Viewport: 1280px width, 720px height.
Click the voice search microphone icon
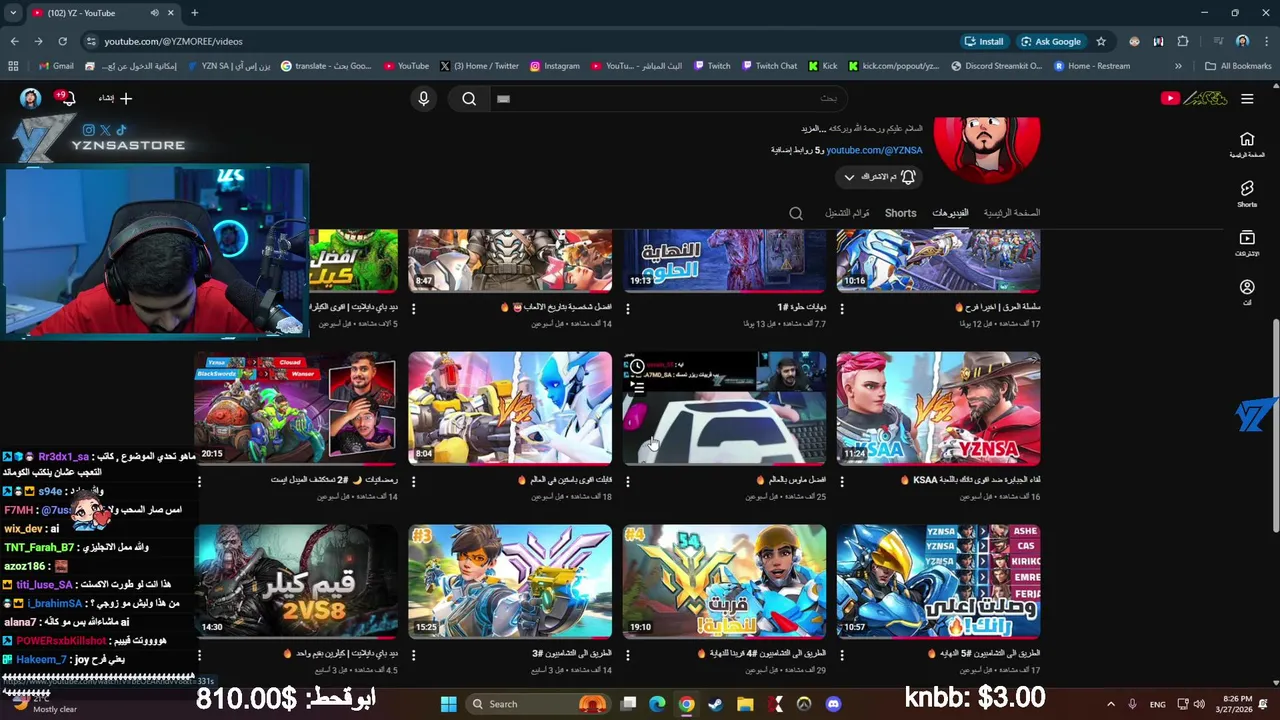coord(423,98)
